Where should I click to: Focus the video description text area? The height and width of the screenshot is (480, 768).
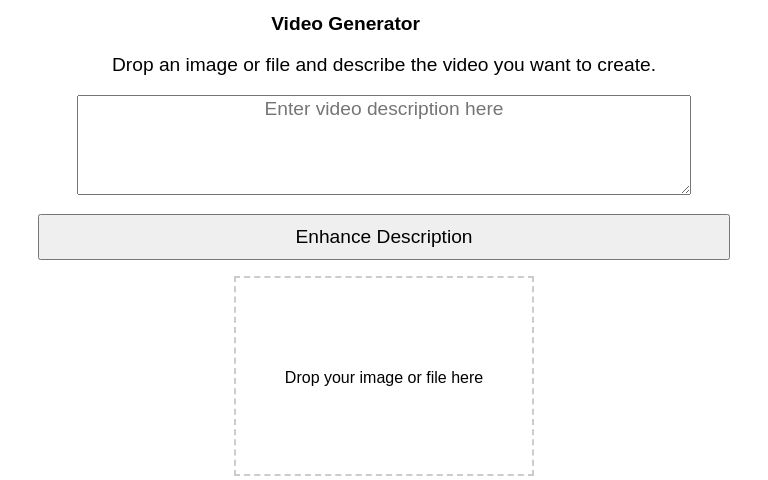coord(384,145)
